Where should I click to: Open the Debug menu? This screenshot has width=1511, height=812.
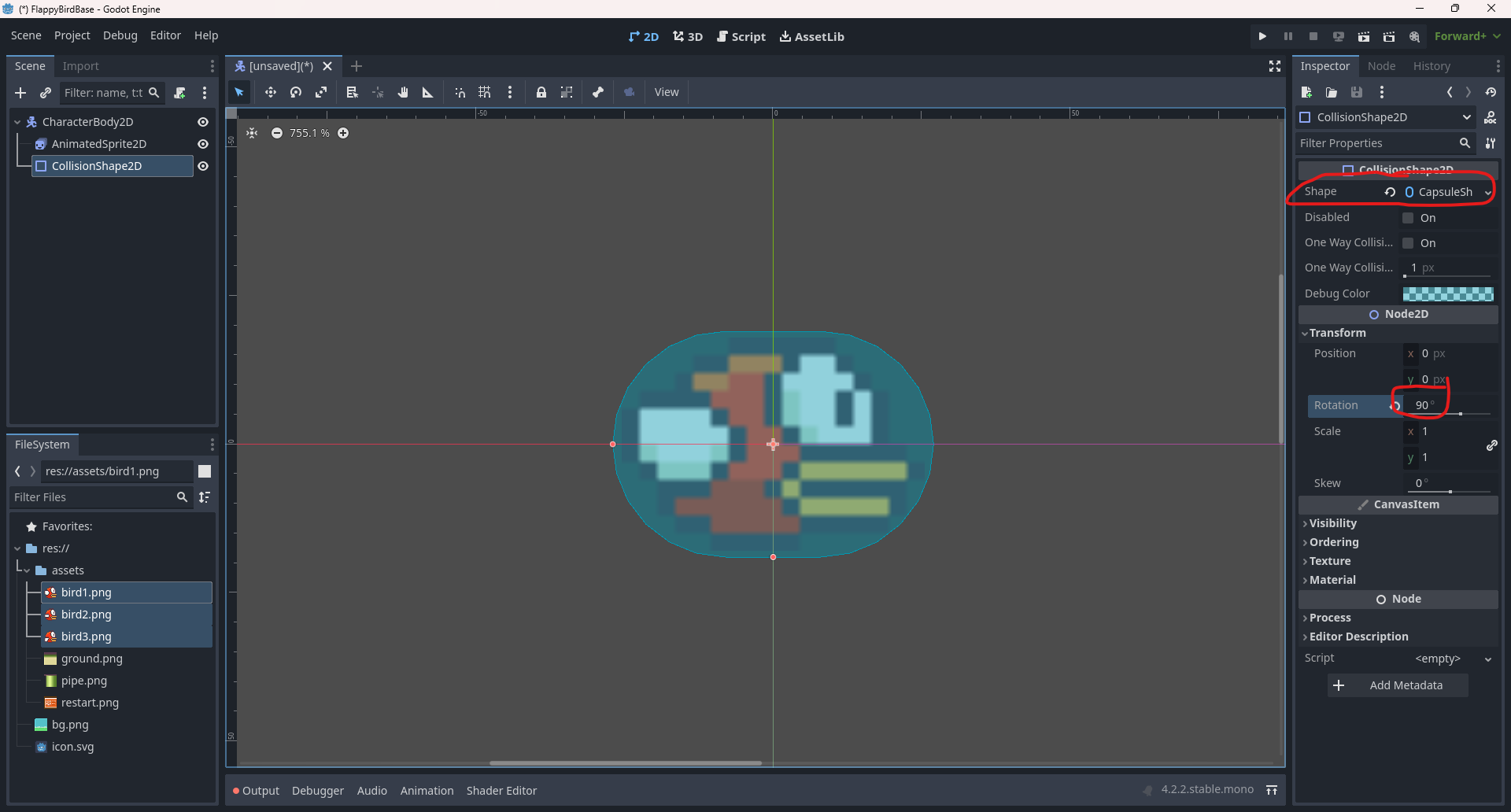[120, 35]
